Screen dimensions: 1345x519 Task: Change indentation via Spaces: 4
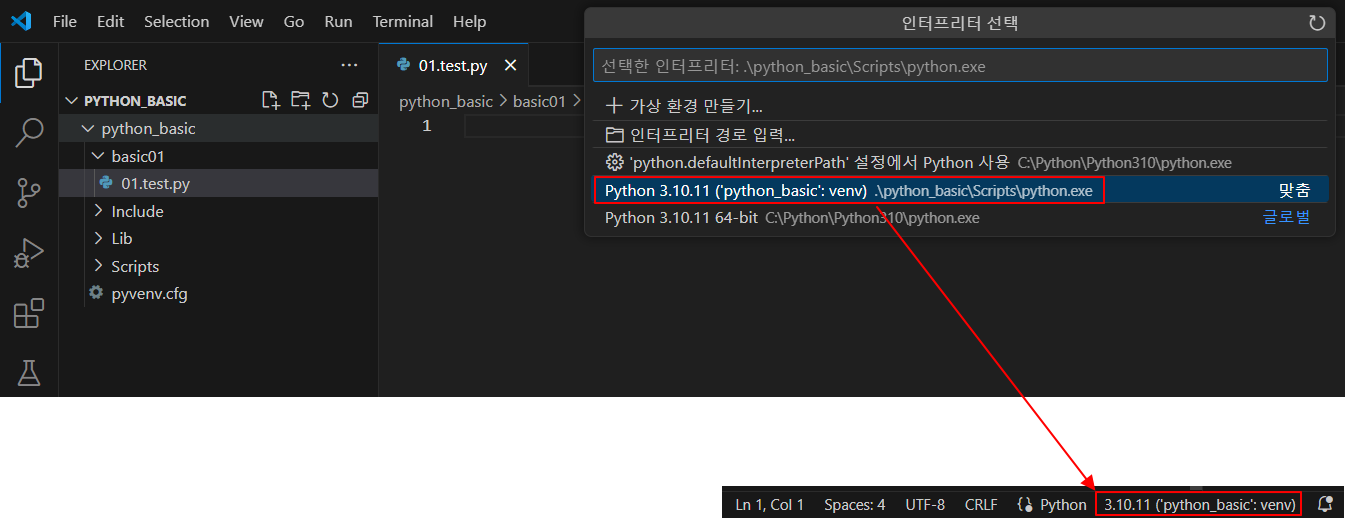tap(855, 505)
